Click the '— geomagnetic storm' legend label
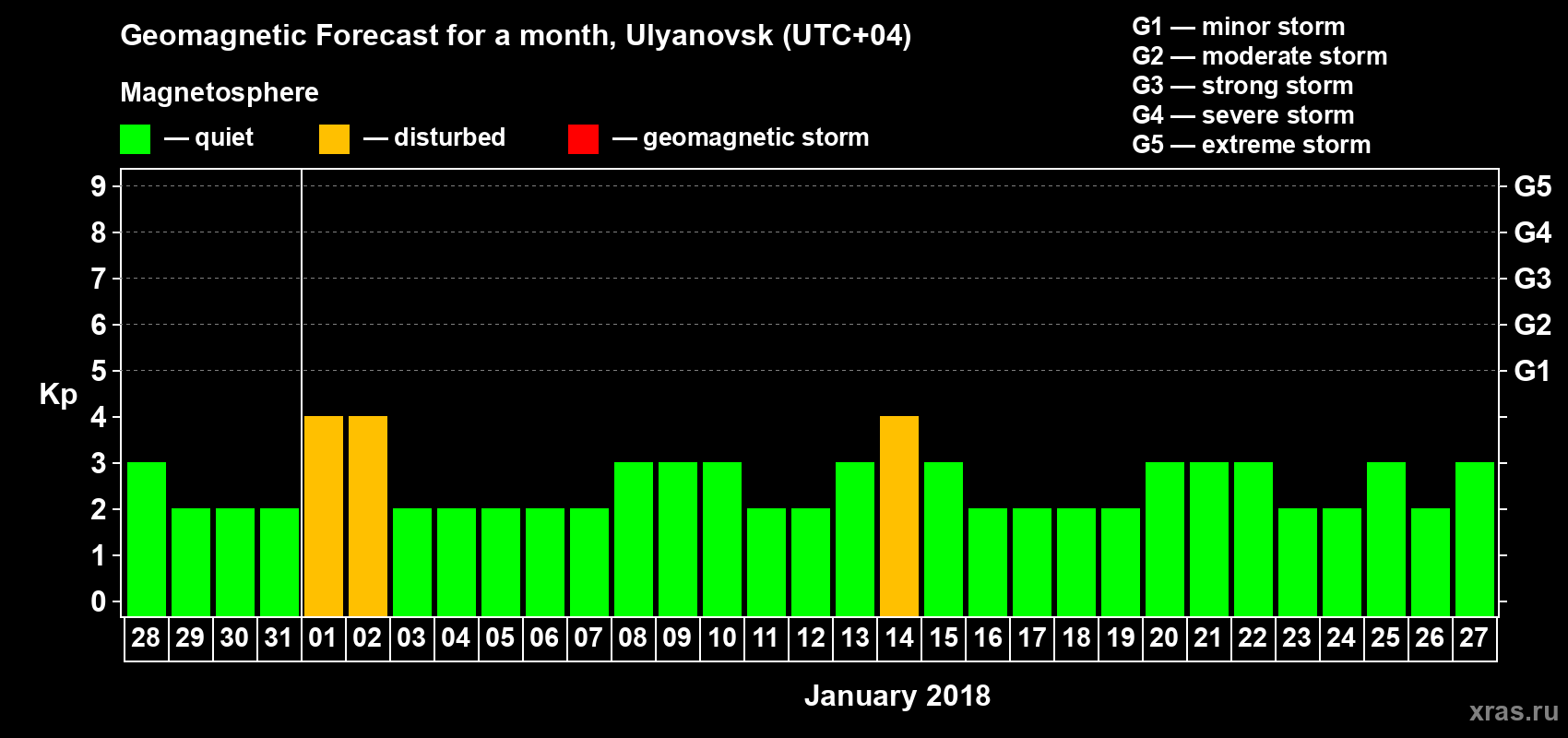 pos(741,138)
